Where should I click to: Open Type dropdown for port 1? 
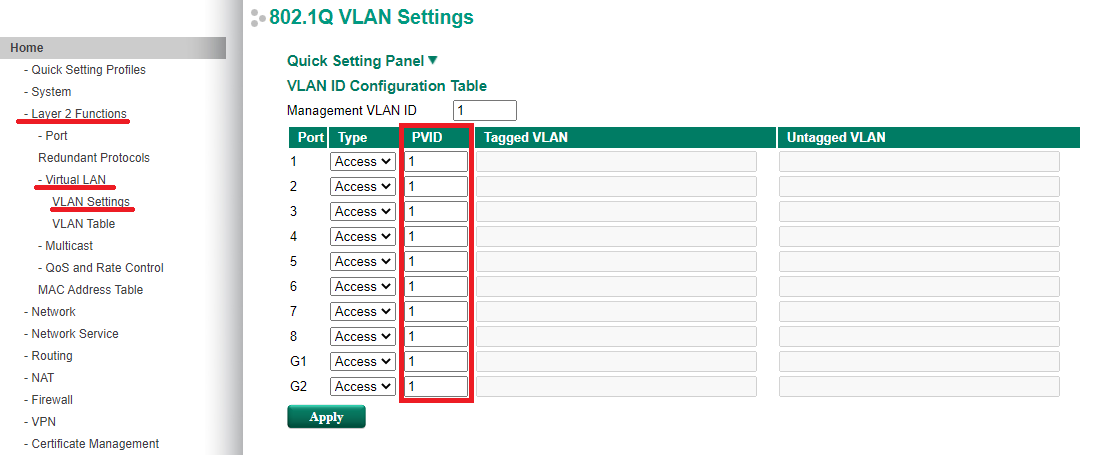coord(363,161)
